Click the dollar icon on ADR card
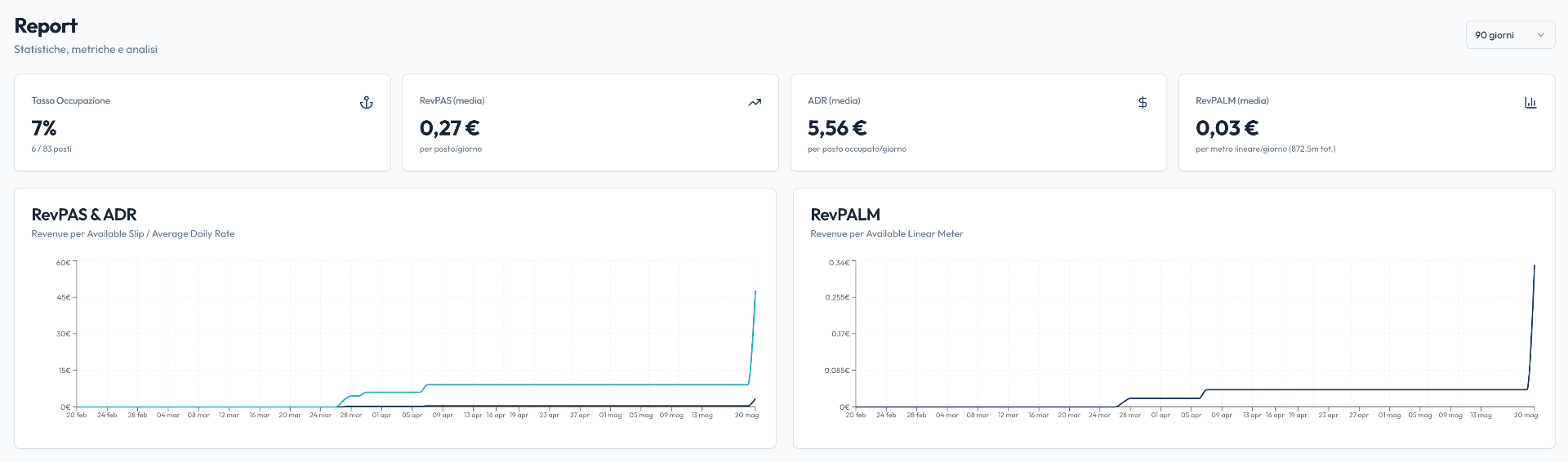1568x462 pixels. pos(1143,102)
